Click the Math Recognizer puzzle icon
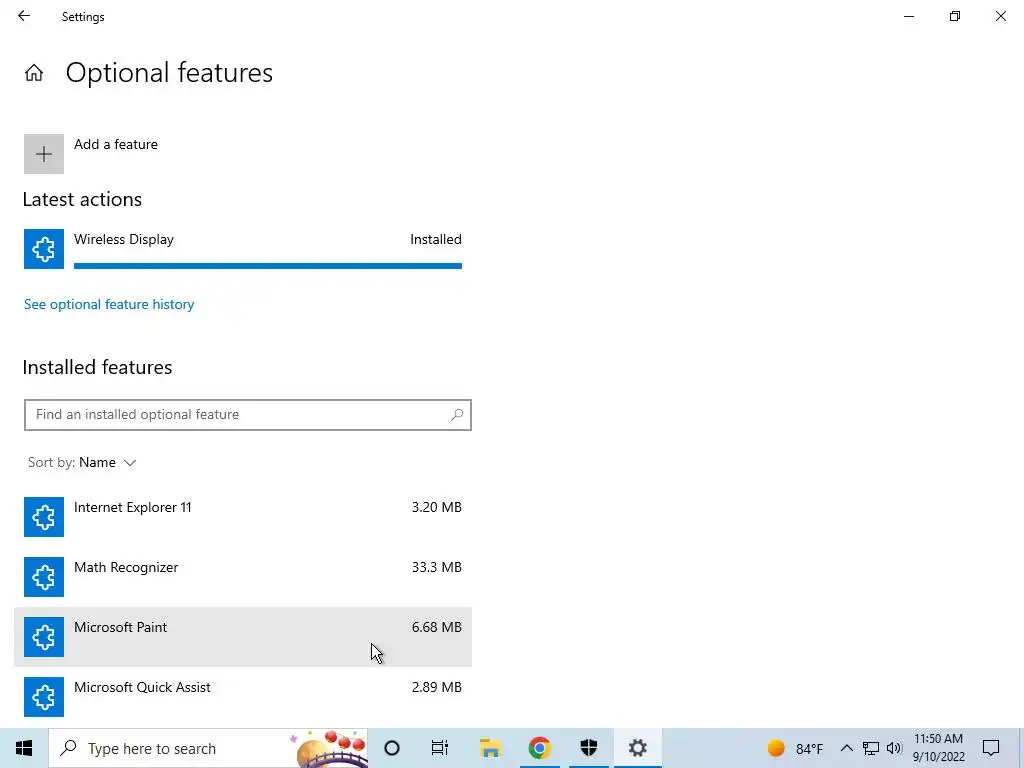 44,577
